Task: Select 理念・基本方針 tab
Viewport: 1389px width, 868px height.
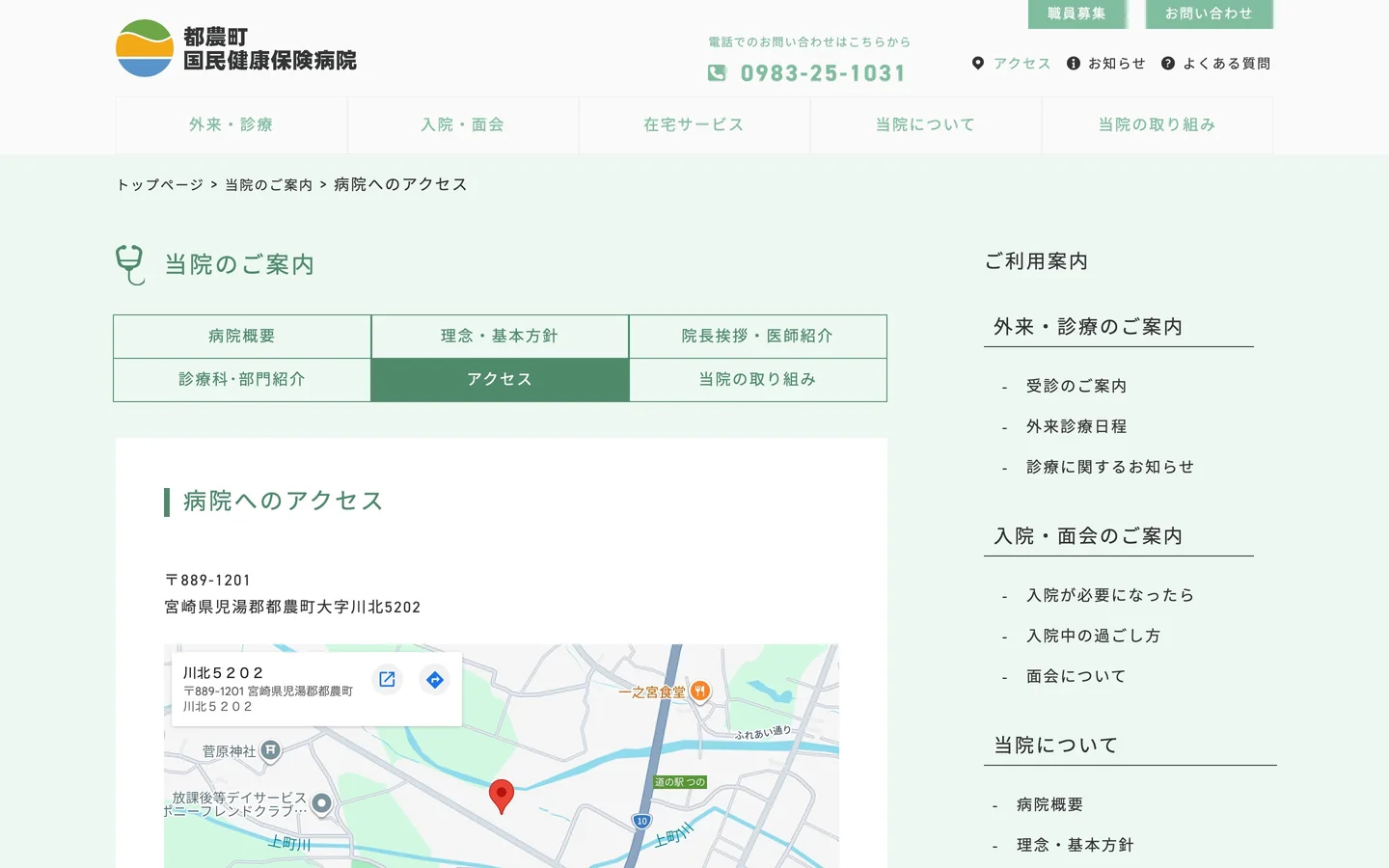Action: [500, 337]
